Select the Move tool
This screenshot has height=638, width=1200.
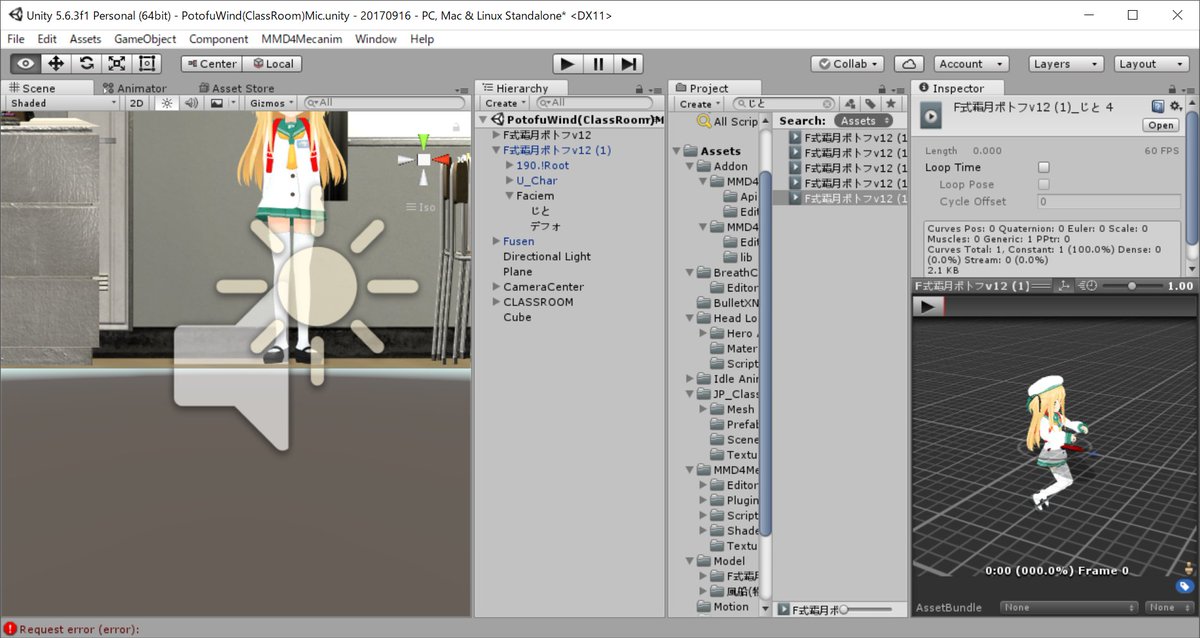coord(56,63)
